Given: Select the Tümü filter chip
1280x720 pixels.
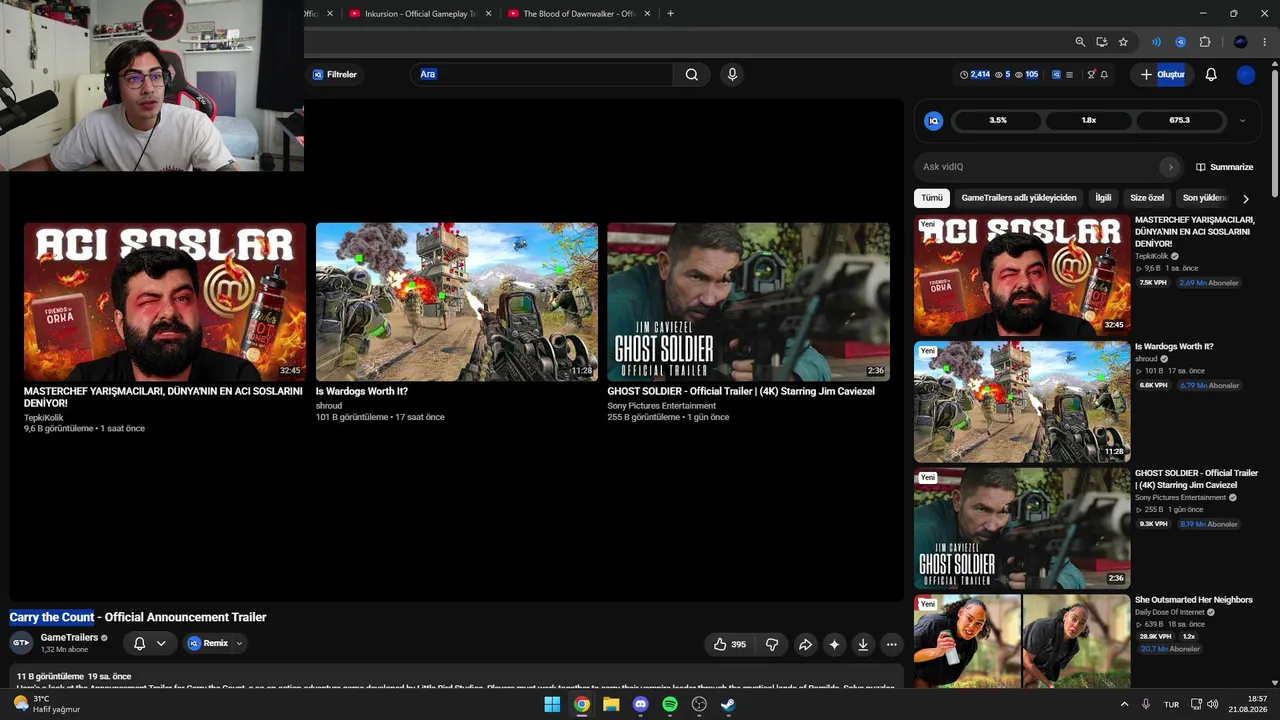Looking at the screenshot, I should pos(932,198).
